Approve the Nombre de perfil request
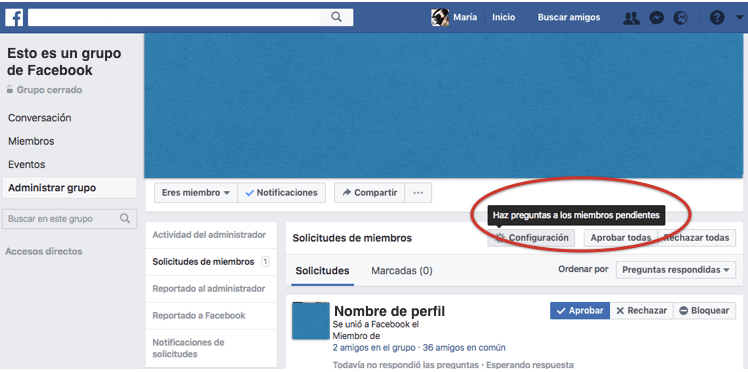 click(x=580, y=310)
